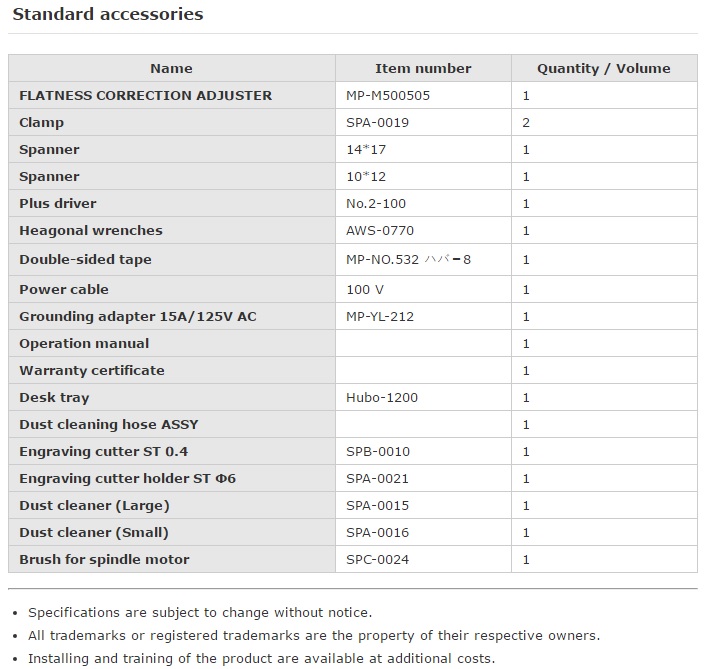Select the 'FLATNESS CORRECTION ADJUSTER' row name
The width and height of the screenshot is (707, 669).
pos(145,96)
